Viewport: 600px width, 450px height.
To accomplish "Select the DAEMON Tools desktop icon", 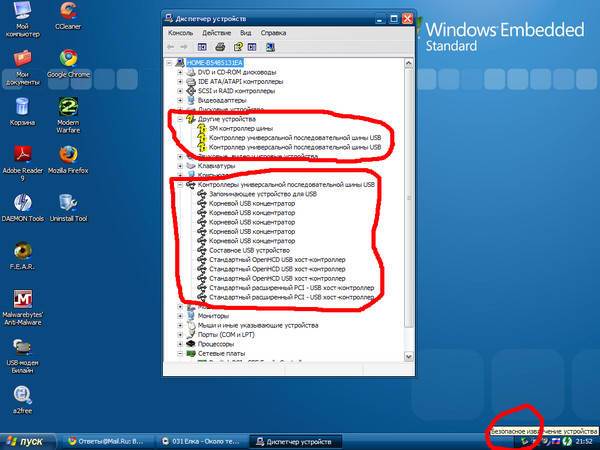I will pos(23,207).
